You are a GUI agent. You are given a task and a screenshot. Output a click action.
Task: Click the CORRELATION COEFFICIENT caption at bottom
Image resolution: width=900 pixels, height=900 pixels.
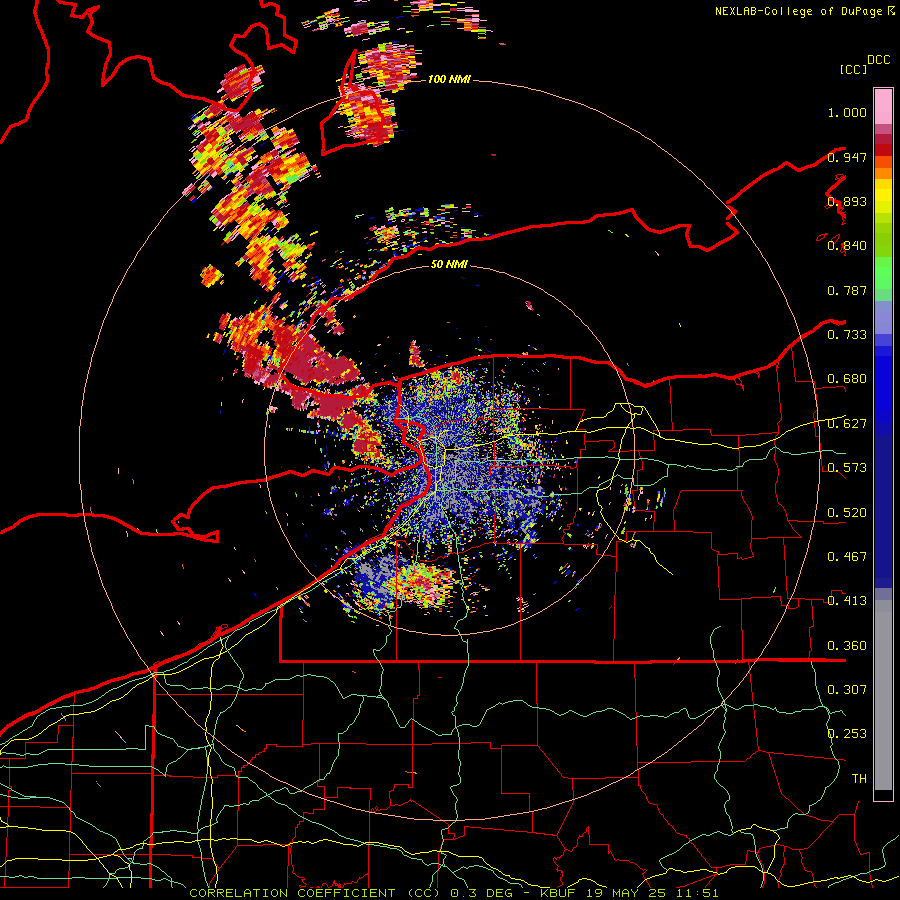point(453,893)
